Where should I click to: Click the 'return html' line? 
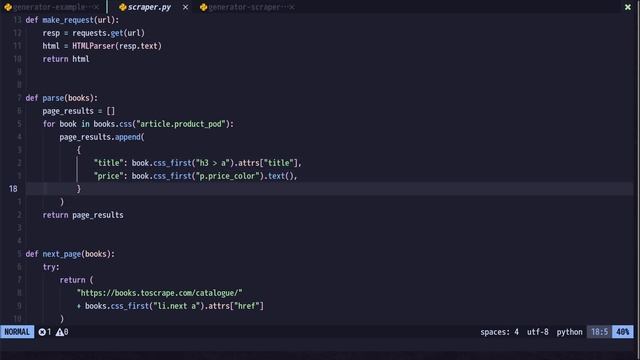pos(66,59)
